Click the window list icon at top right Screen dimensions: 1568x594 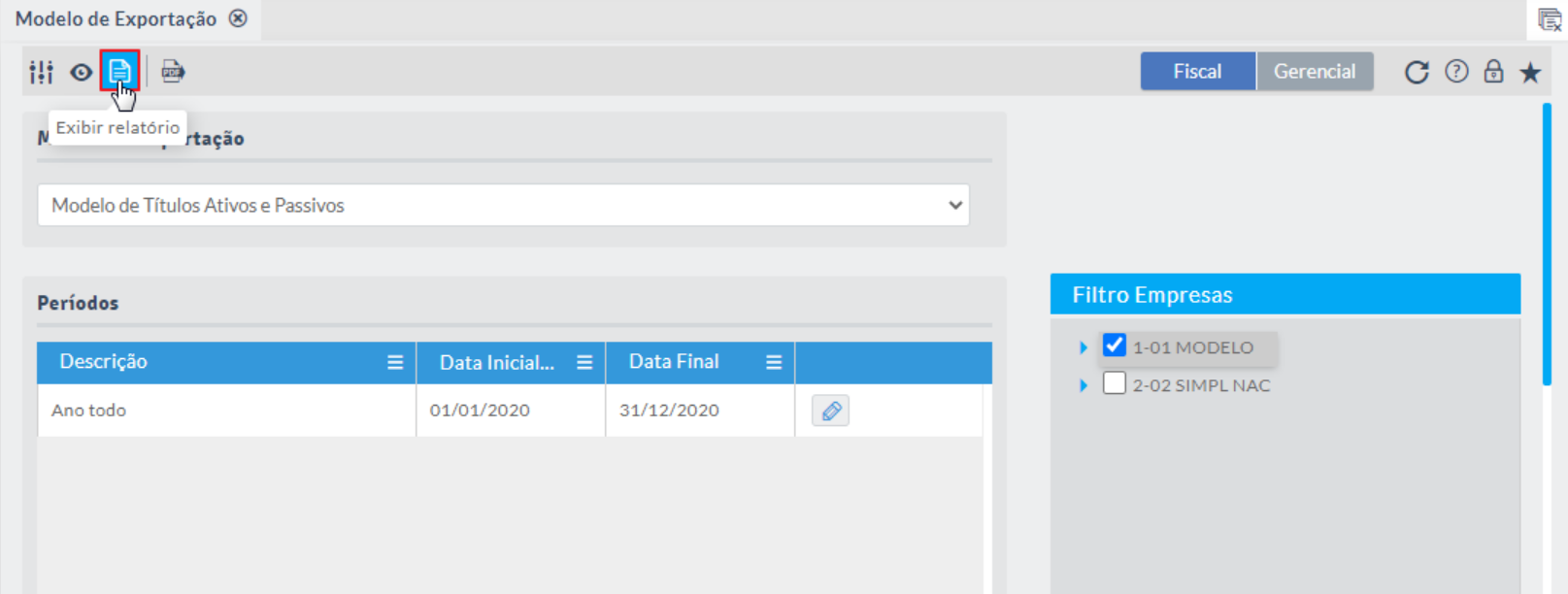pyautogui.click(x=1550, y=19)
